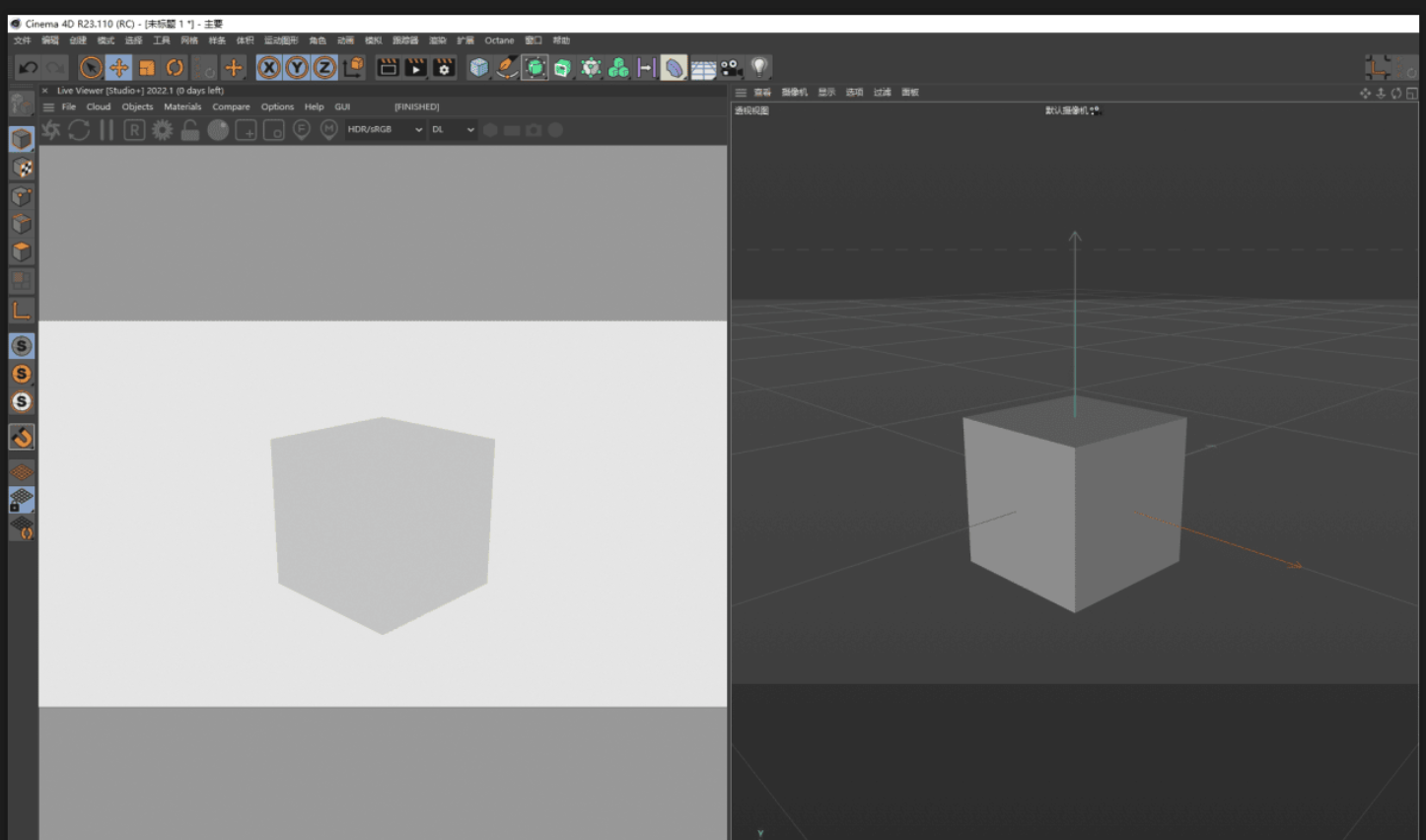Open the HDR/sRGB color space dropdown
Screen dimensions: 1426x840
[385, 129]
